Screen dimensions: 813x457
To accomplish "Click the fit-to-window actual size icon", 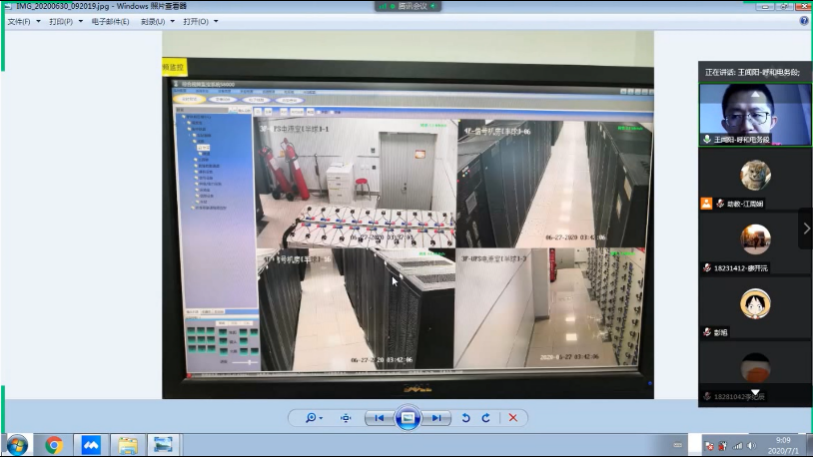I will [346, 418].
